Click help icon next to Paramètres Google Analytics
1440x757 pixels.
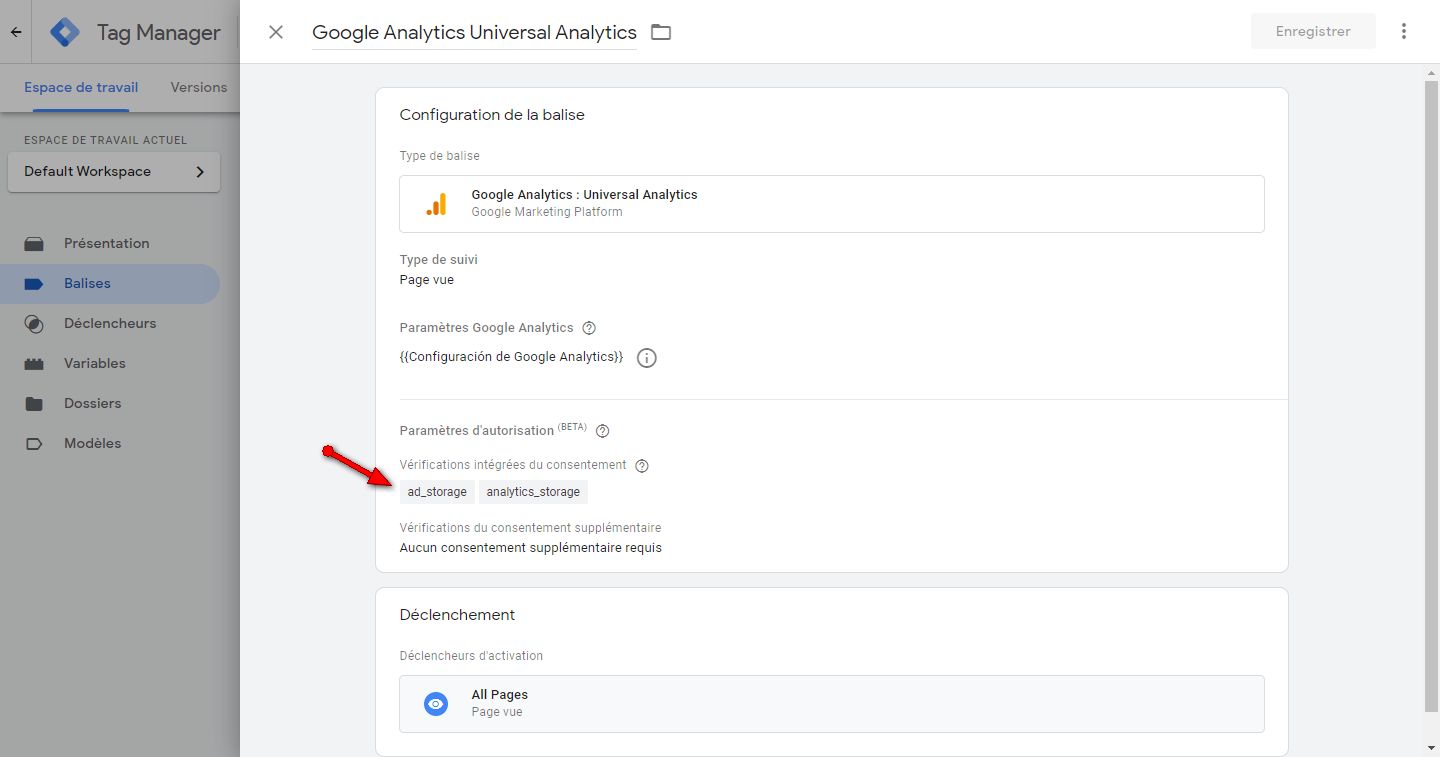[589, 328]
